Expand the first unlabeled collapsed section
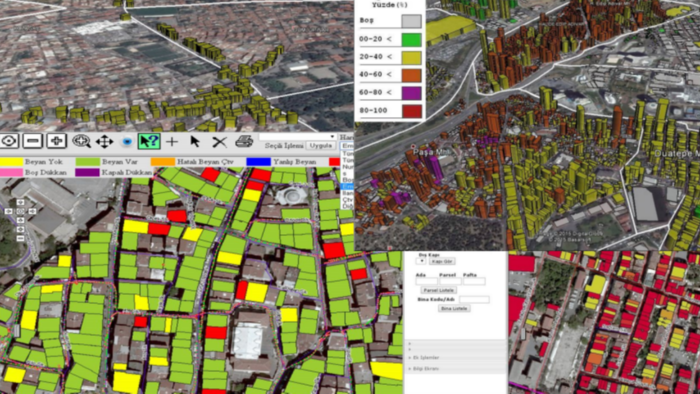The image size is (700, 394). (x=456, y=344)
